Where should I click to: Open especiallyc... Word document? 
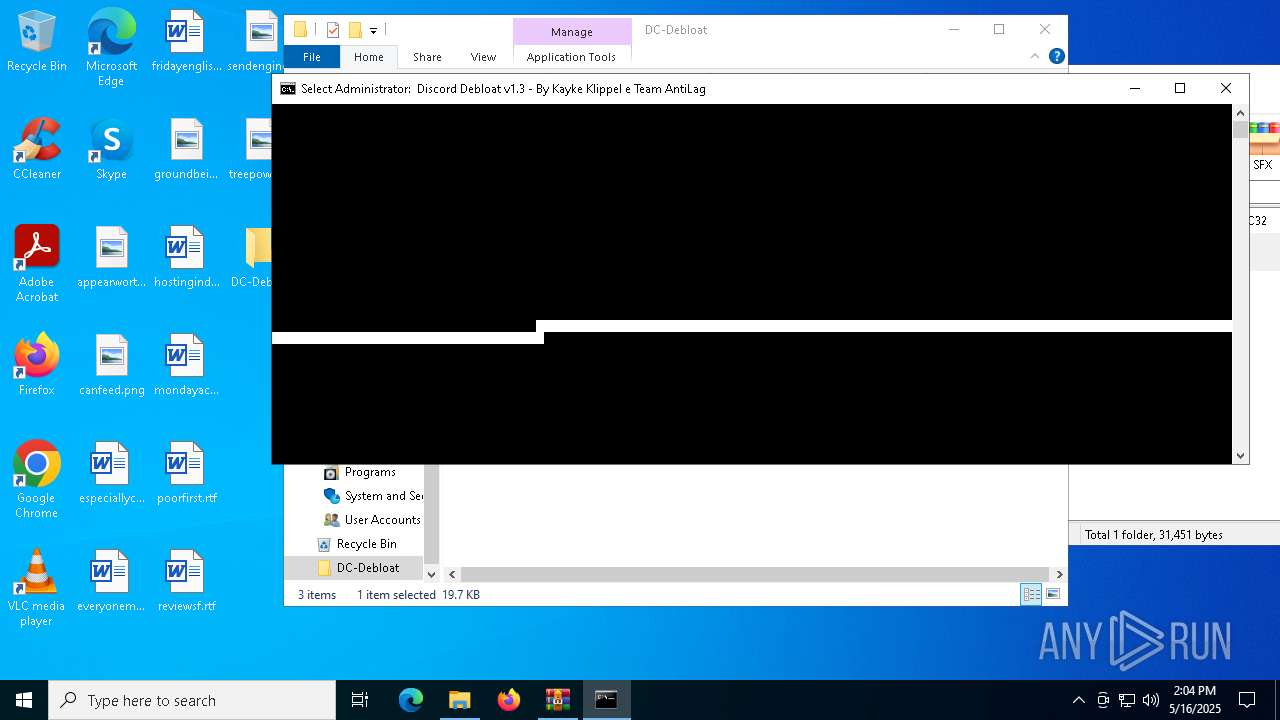[x=111, y=473]
